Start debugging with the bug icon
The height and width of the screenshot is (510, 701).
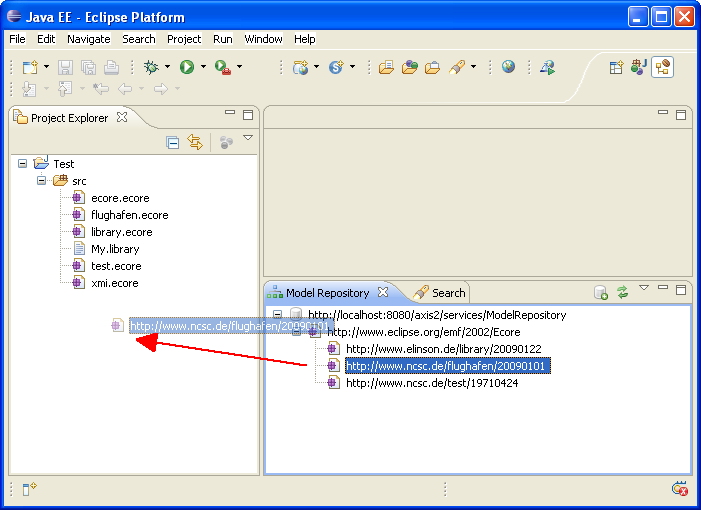[x=152, y=67]
